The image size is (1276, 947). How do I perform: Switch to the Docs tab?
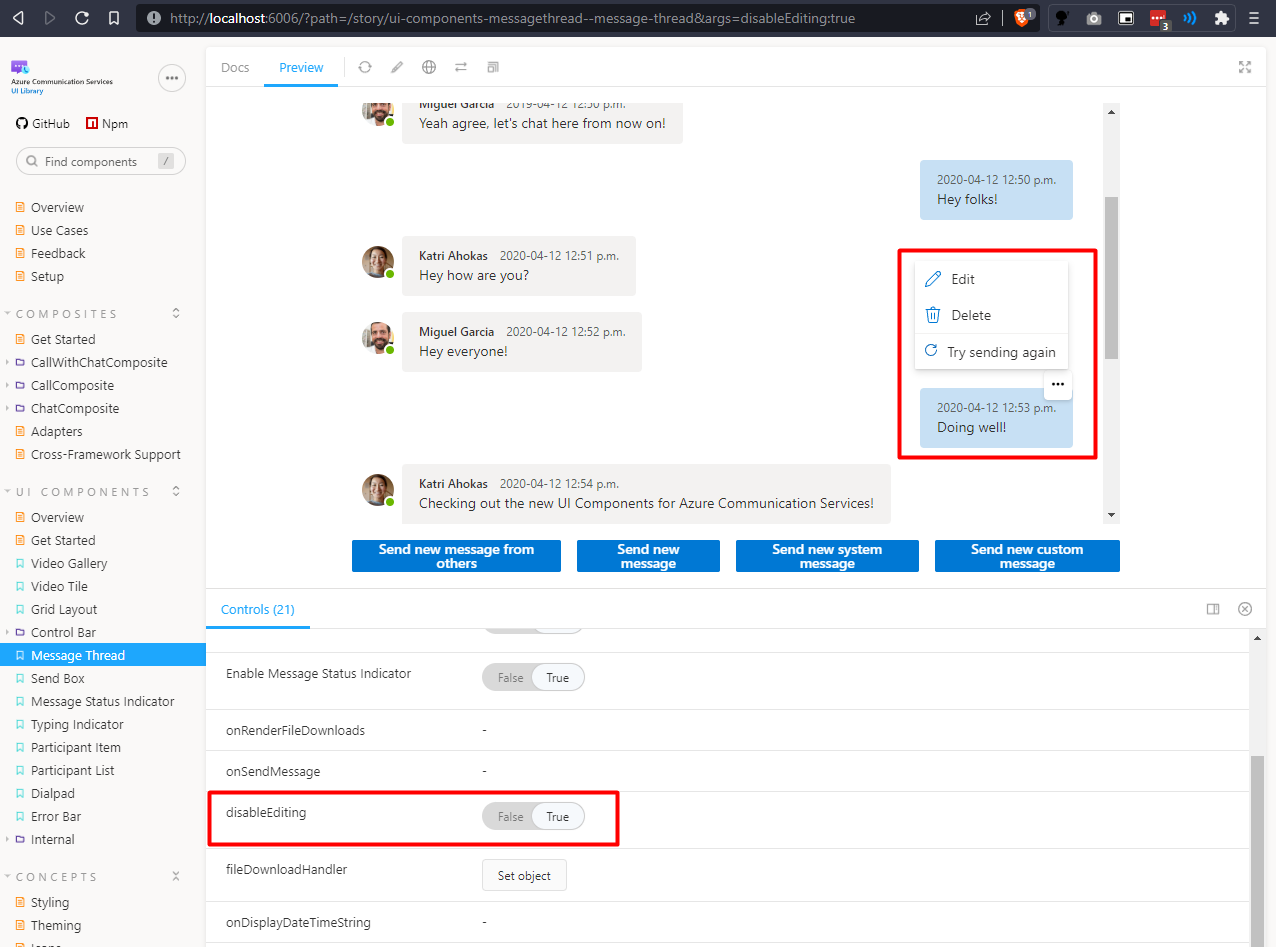tap(235, 67)
